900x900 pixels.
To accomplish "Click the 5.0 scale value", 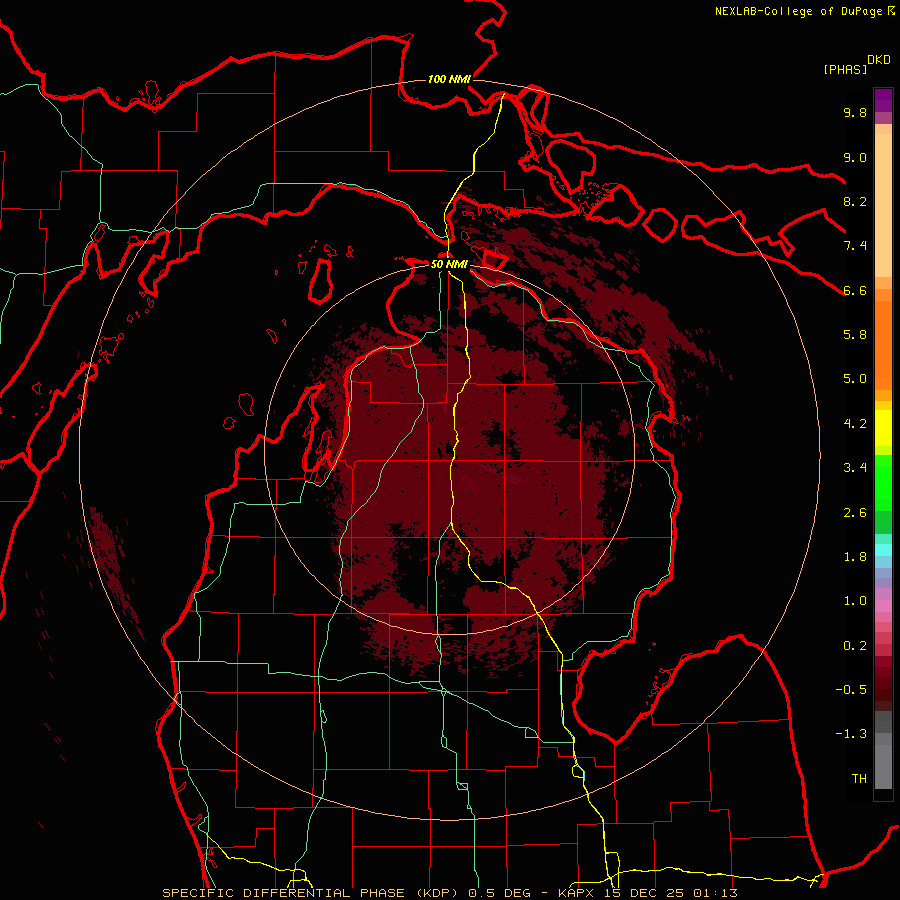I will click(855, 379).
